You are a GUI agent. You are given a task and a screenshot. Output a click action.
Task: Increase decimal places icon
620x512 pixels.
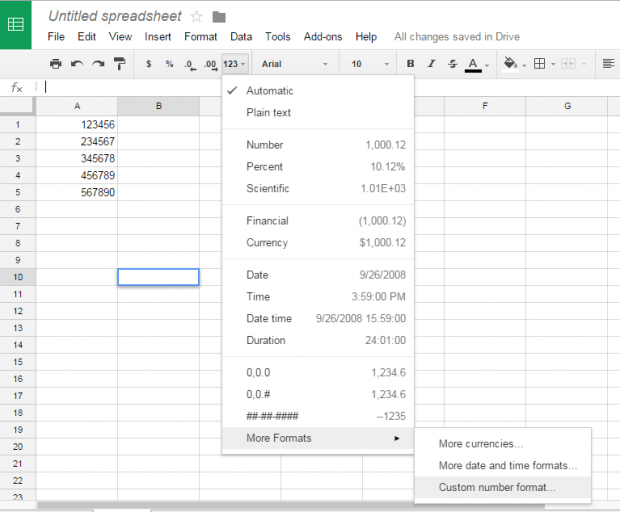[x=211, y=64]
